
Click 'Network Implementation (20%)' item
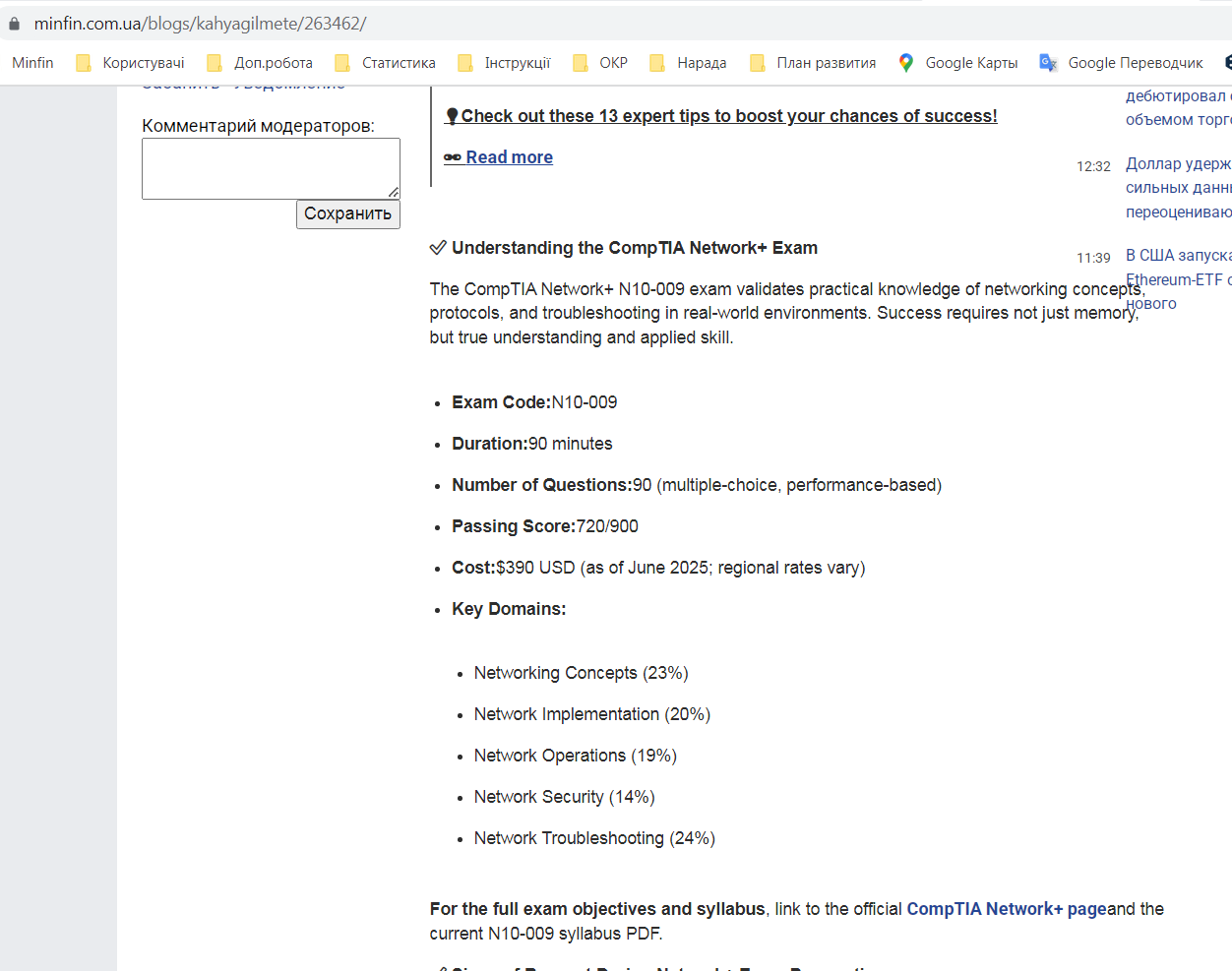[592, 714]
